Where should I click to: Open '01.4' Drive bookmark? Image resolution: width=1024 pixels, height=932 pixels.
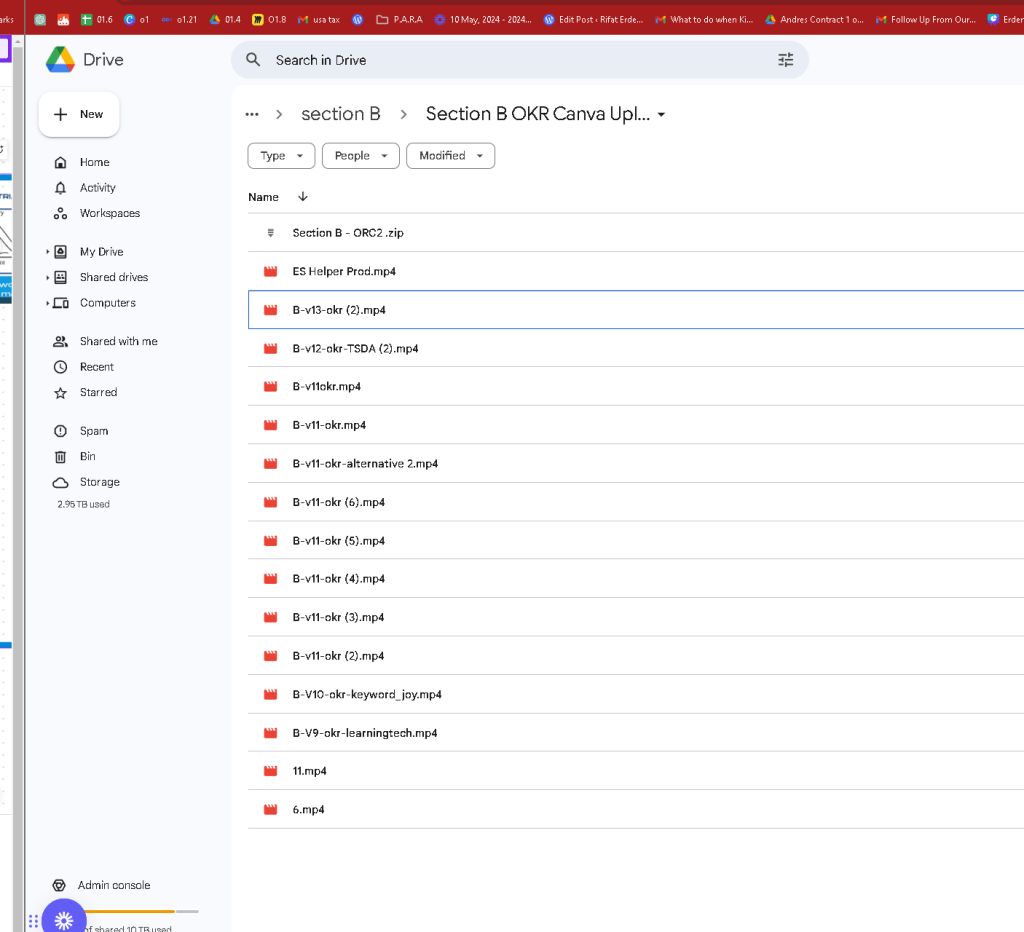click(x=225, y=20)
